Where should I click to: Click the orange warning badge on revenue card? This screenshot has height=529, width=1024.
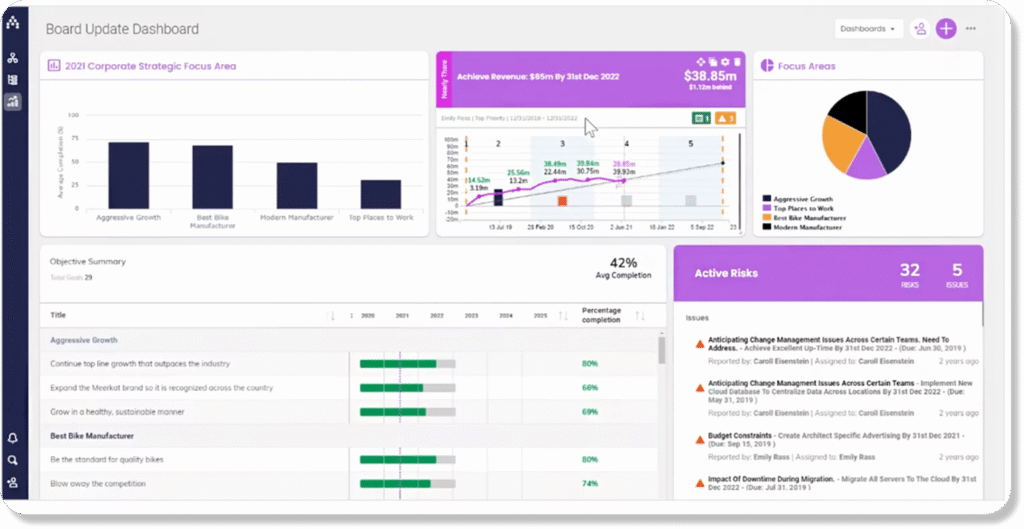(x=727, y=119)
